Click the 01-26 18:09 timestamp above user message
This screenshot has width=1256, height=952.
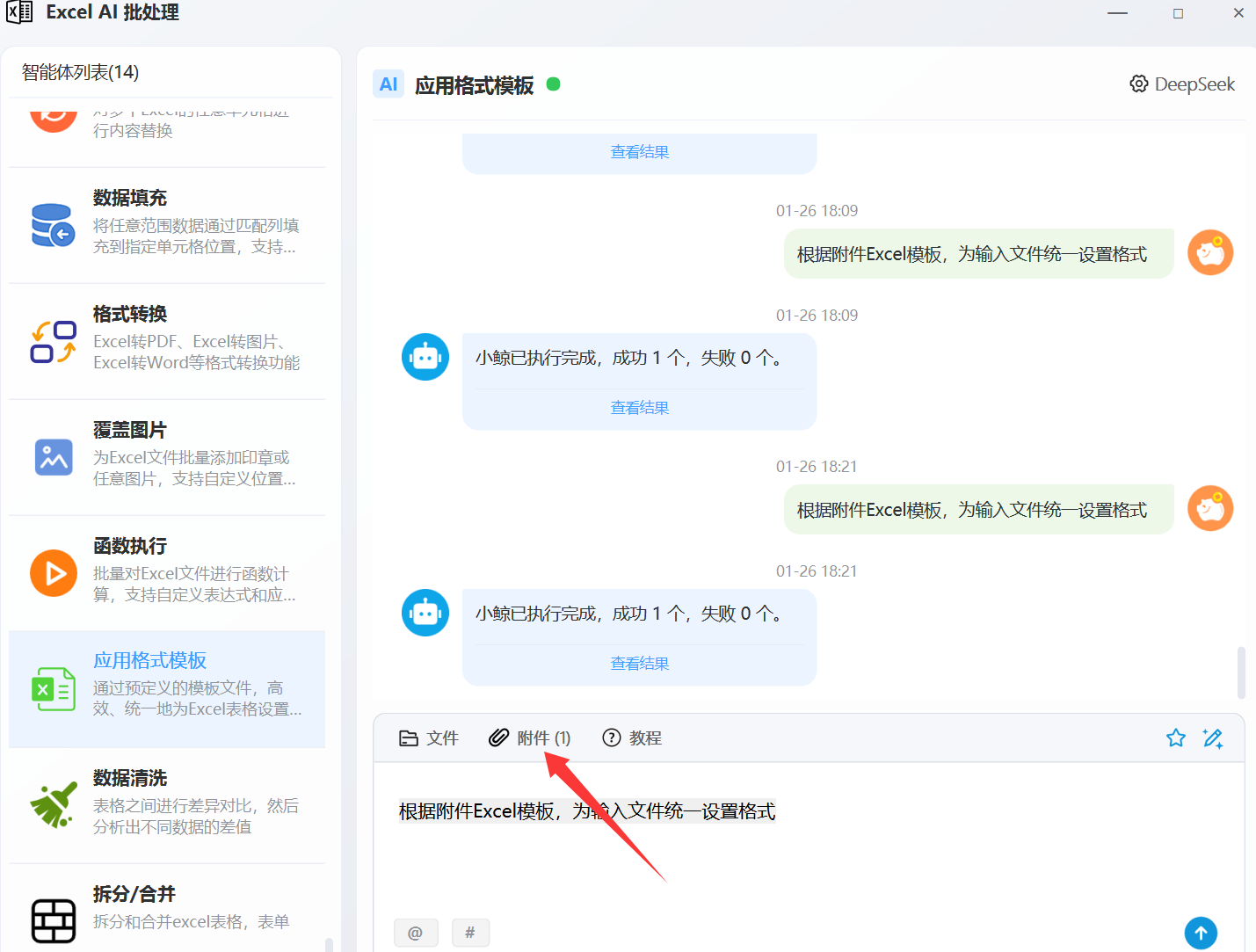[817, 211]
